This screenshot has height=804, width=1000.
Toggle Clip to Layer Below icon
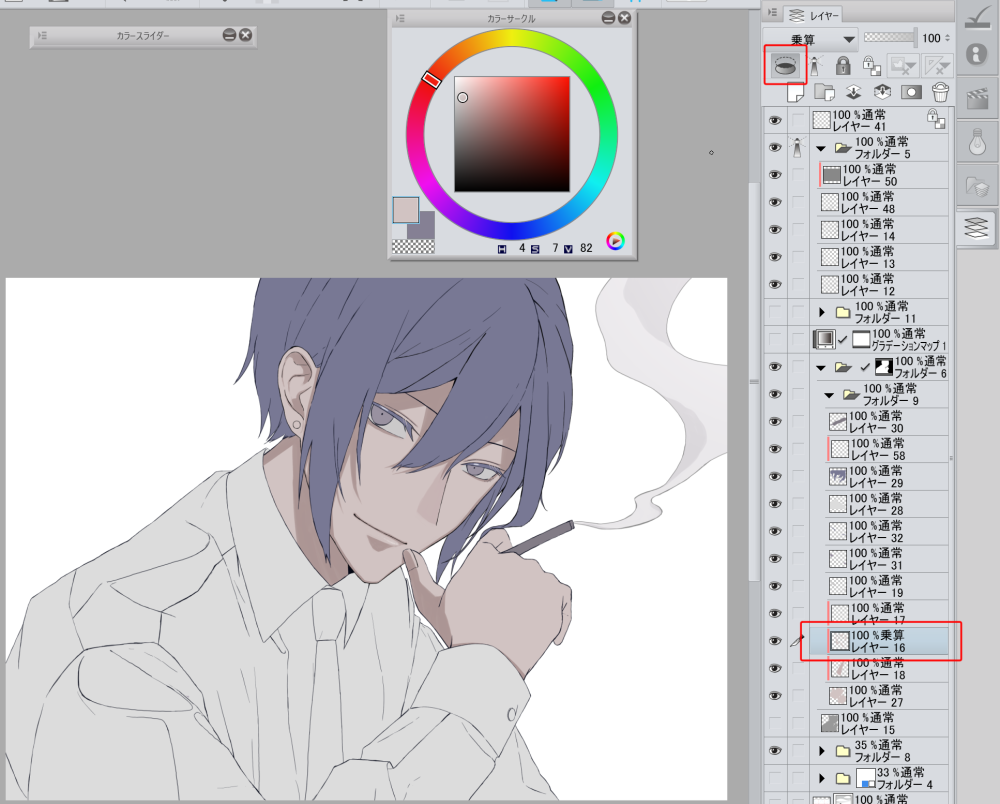tap(786, 64)
